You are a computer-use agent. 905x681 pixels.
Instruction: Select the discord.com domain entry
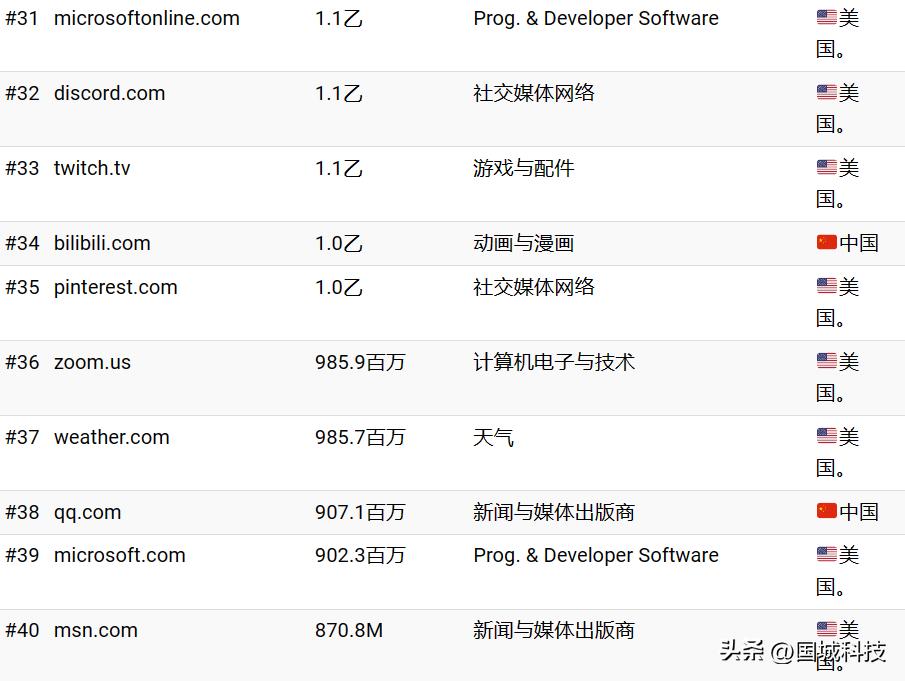point(109,92)
